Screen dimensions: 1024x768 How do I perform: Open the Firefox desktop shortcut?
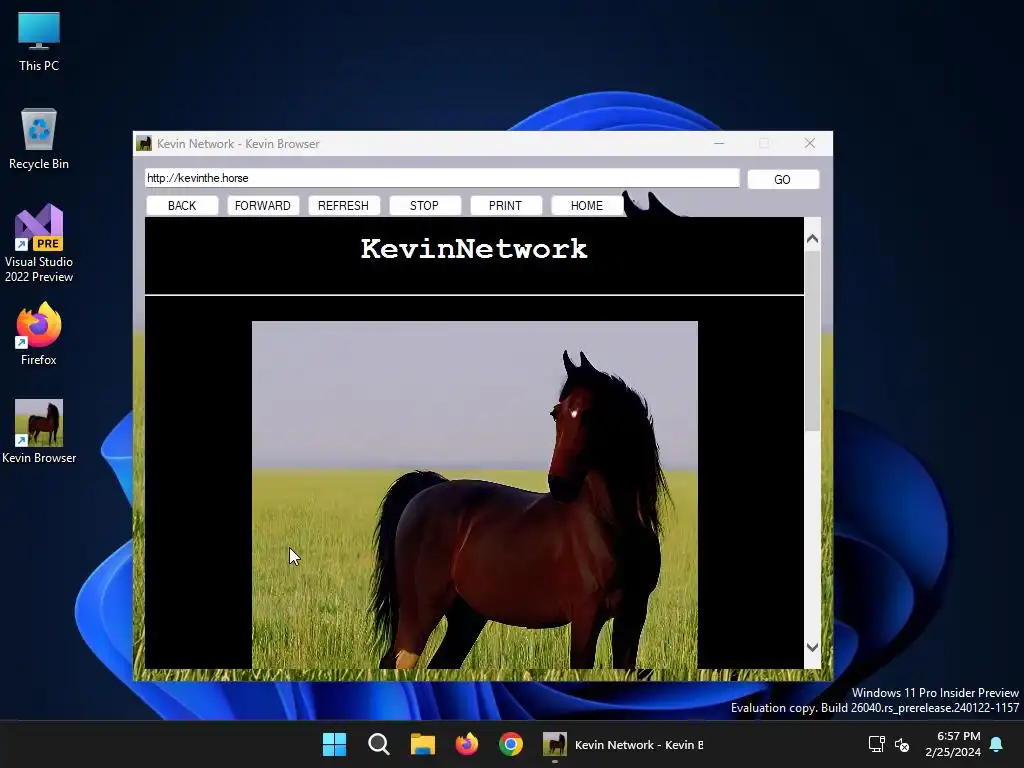click(39, 334)
